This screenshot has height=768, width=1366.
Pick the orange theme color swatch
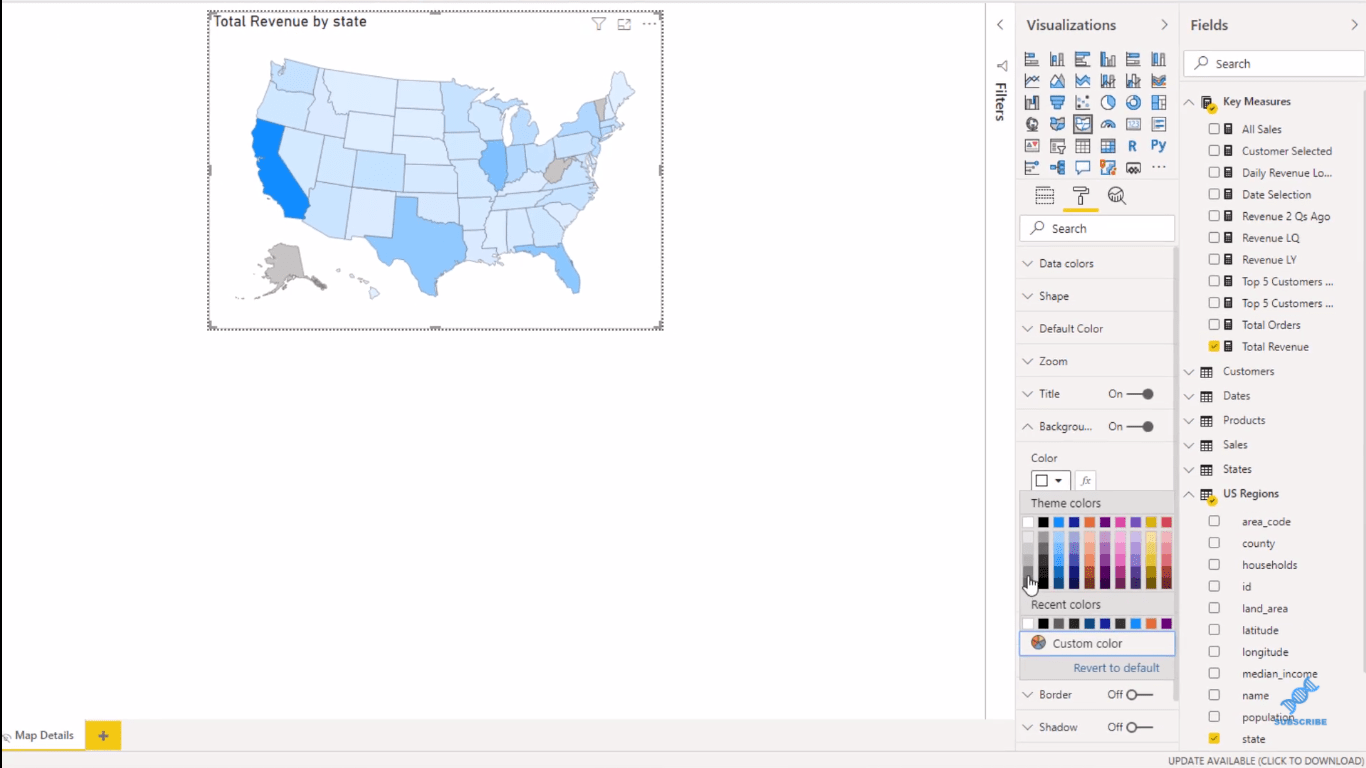coord(1089,522)
